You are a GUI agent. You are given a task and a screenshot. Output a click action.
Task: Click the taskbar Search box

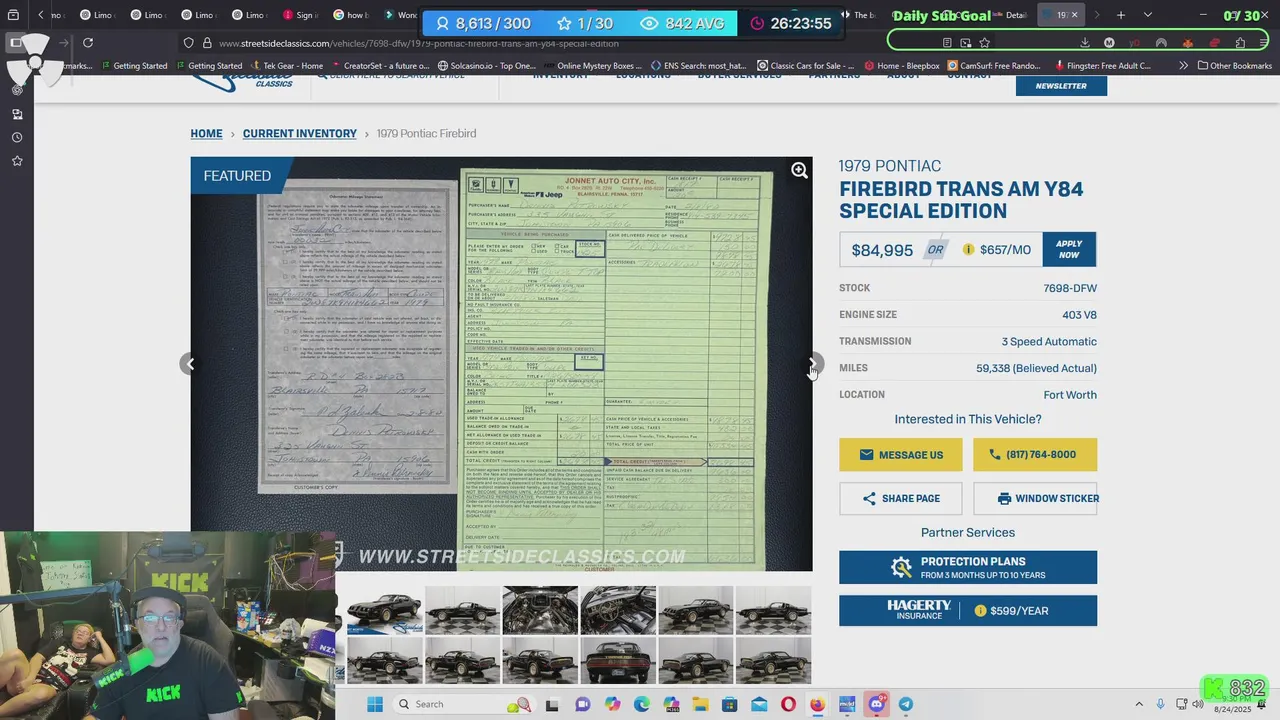pyautogui.click(x=465, y=704)
